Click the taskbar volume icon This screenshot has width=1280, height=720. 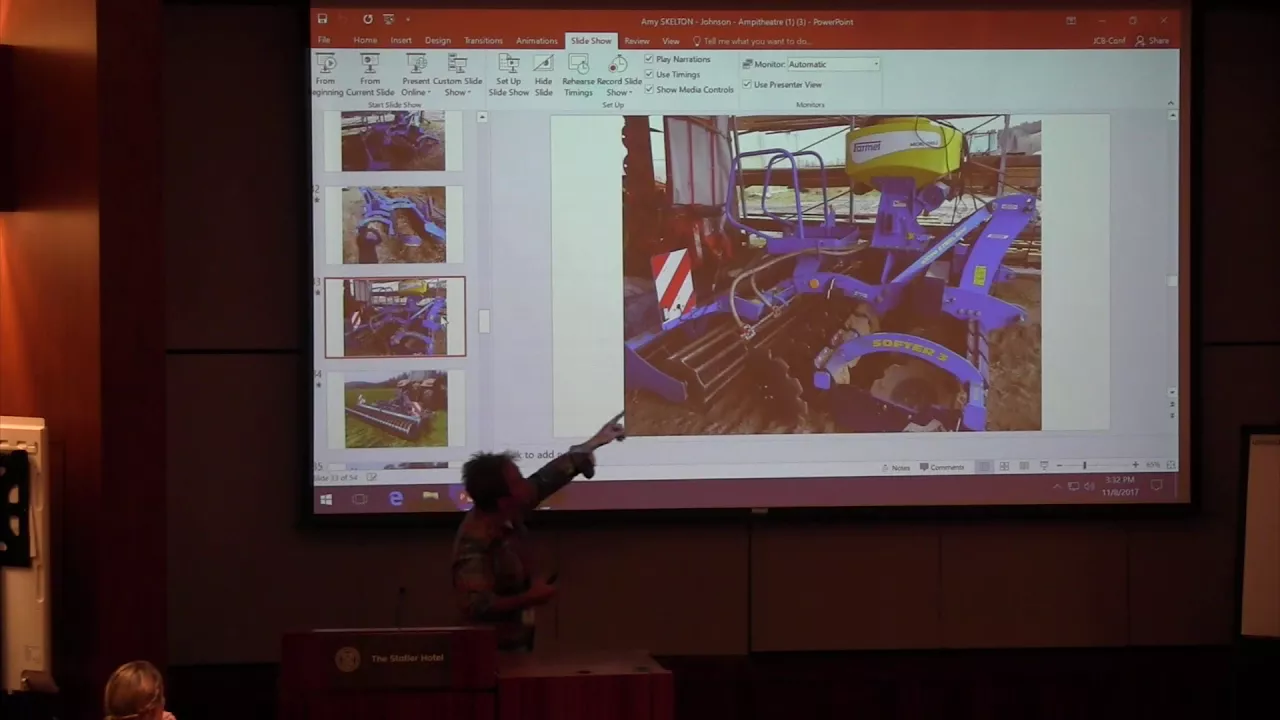point(1089,487)
